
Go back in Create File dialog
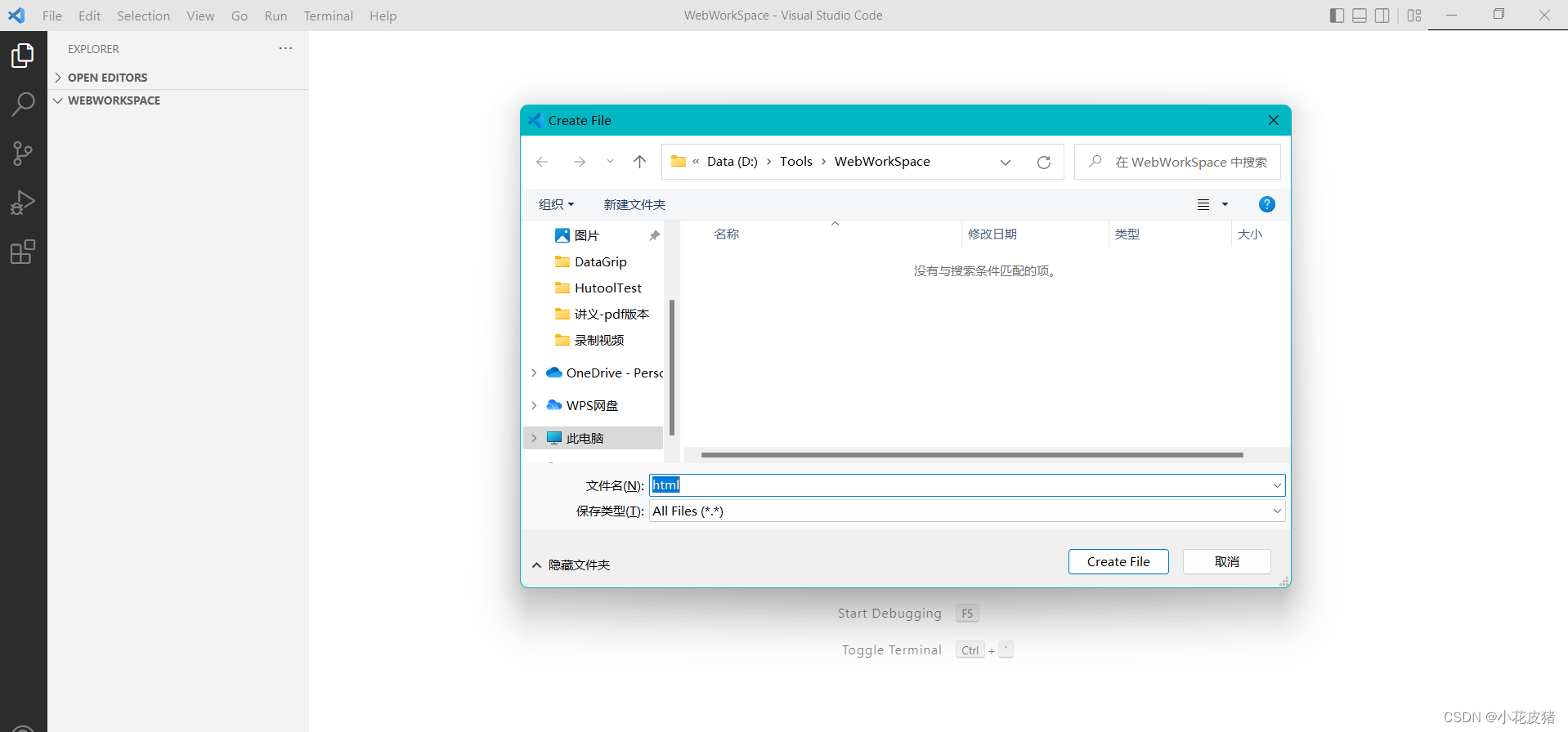pos(542,162)
